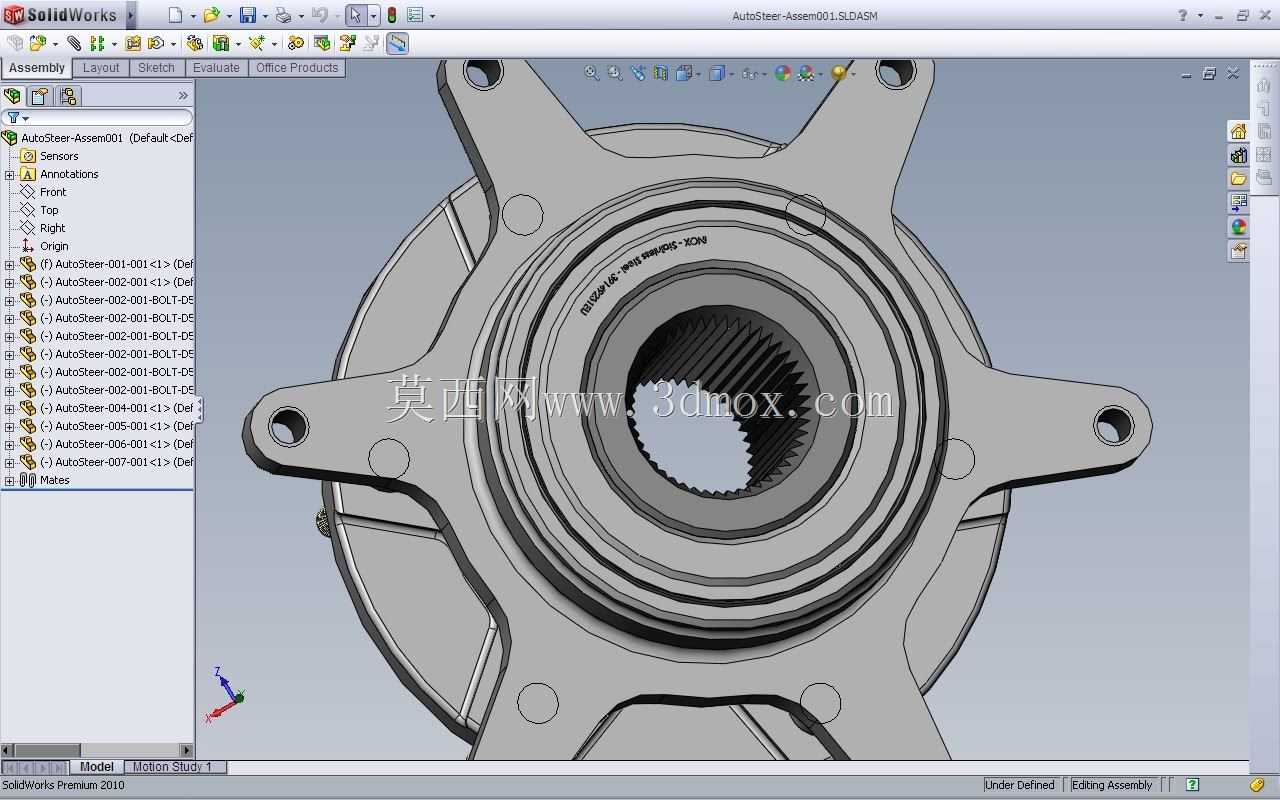Open File Explorer folder task pane tab

[1238, 179]
